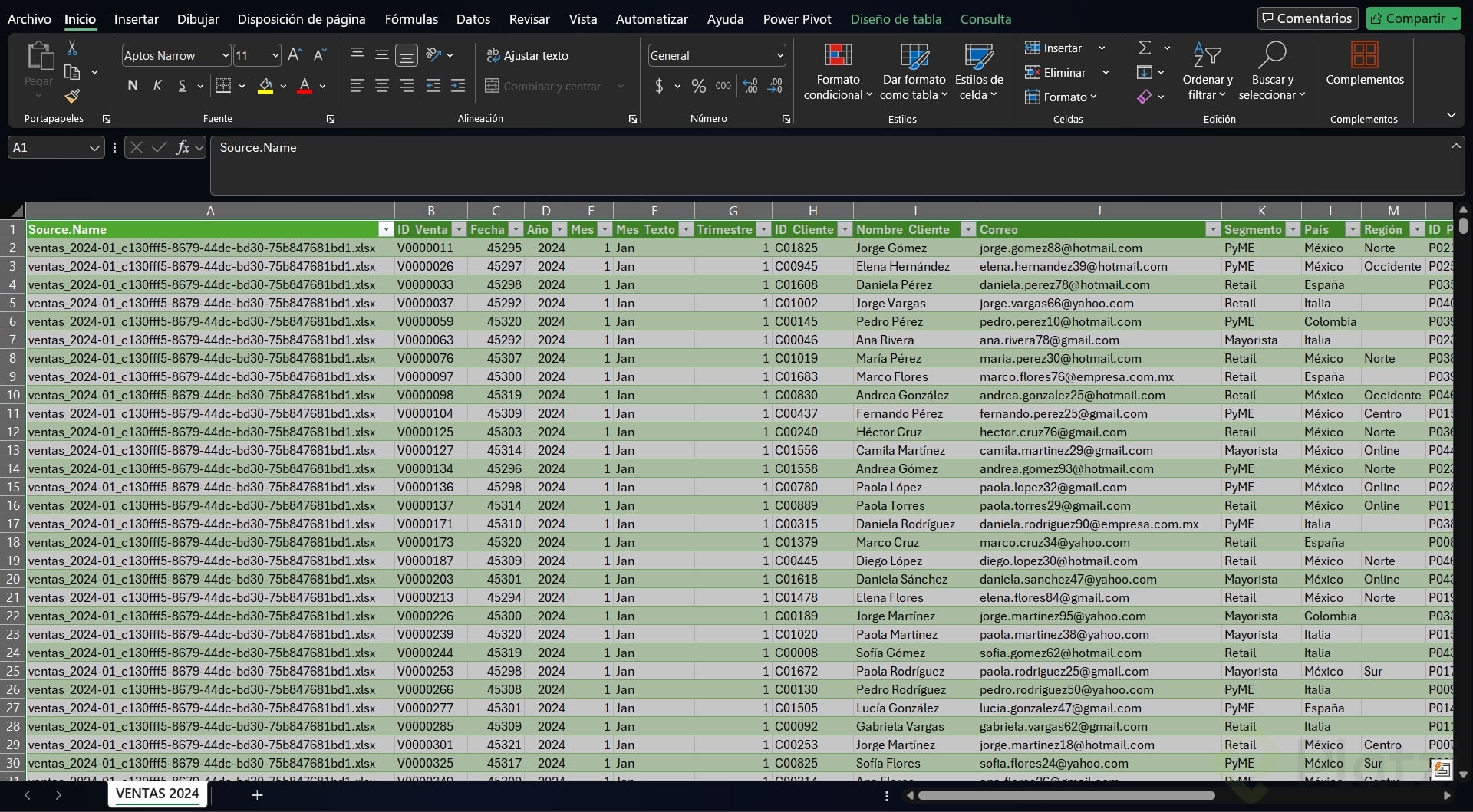Click the Format Painter brush icon
The image size is (1473, 812).
pyautogui.click(x=72, y=96)
